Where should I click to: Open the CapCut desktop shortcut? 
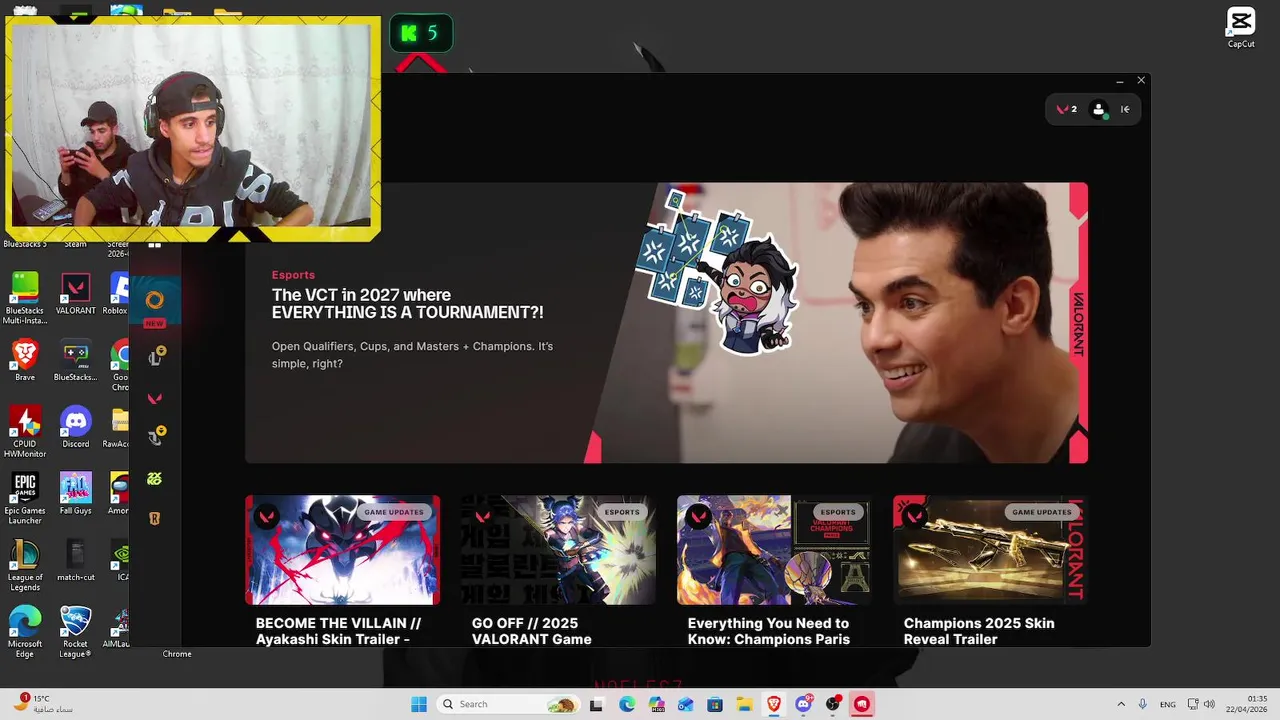click(x=1241, y=27)
